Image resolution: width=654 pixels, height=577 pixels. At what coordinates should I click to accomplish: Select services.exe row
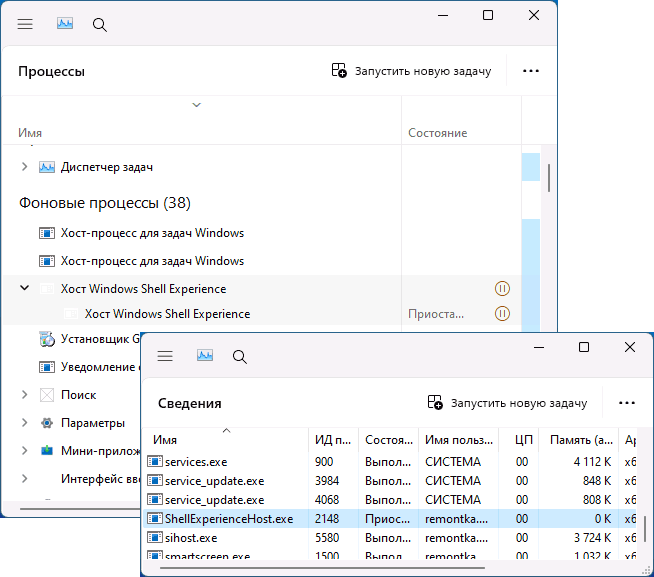point(390,462)
